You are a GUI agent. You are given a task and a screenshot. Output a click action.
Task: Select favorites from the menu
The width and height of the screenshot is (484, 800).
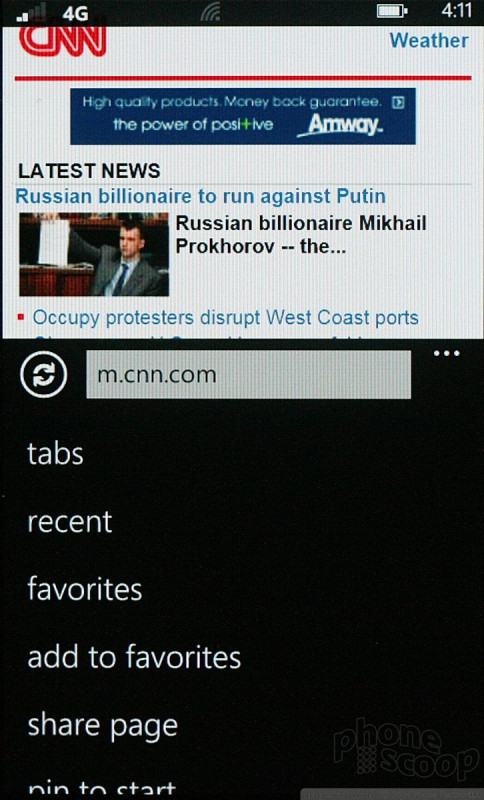[85, 589]
